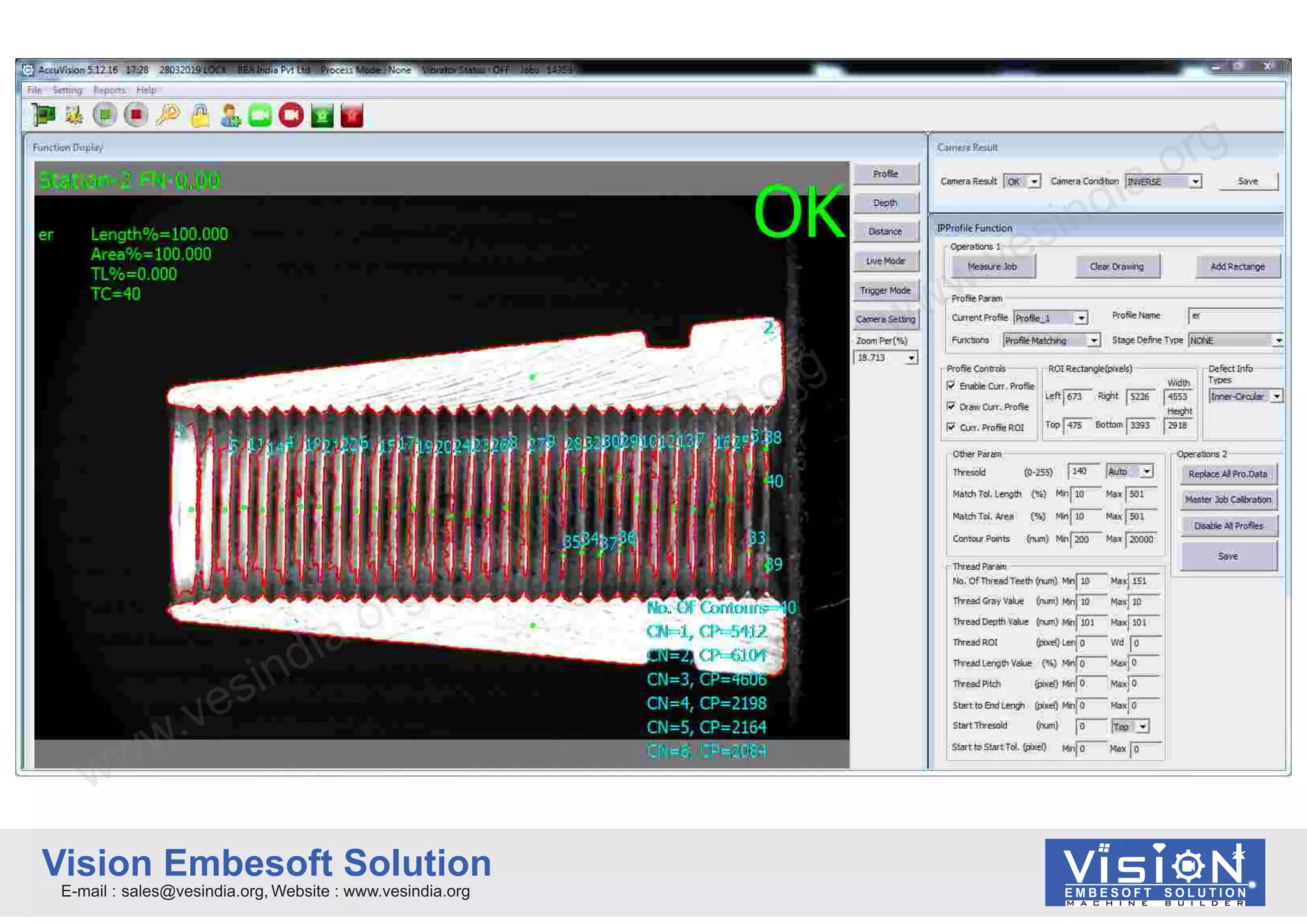Open Camera Setting
This screenshot has width=1307, height=924.
tap(886, 319)
